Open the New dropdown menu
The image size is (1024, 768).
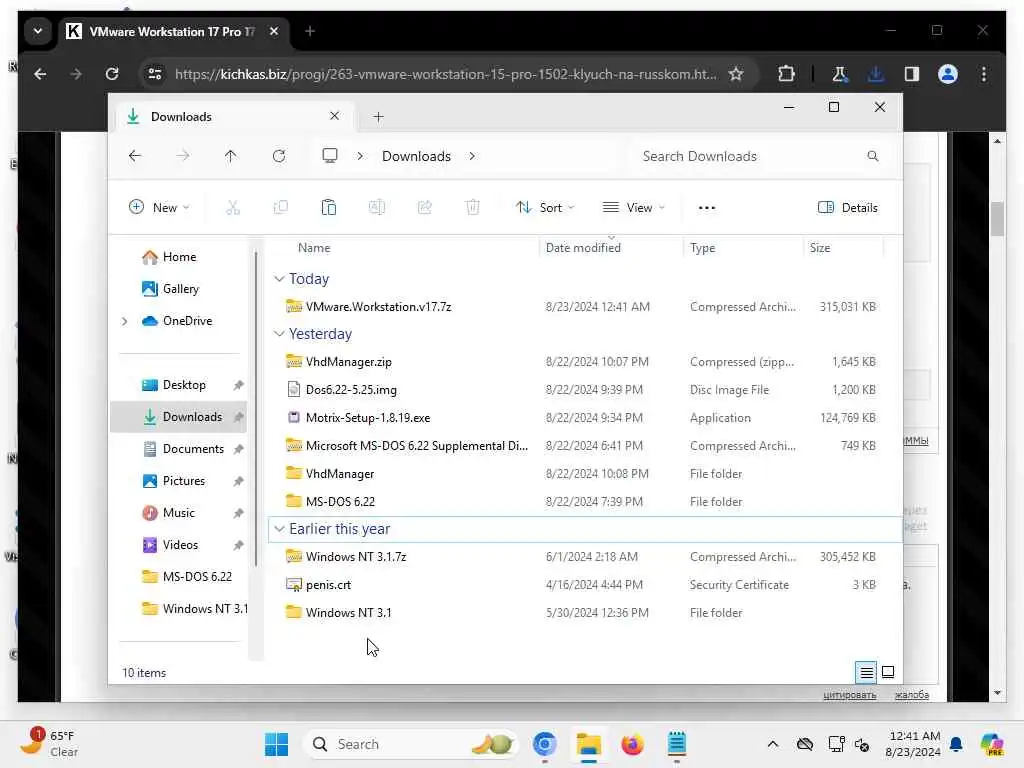159,208
